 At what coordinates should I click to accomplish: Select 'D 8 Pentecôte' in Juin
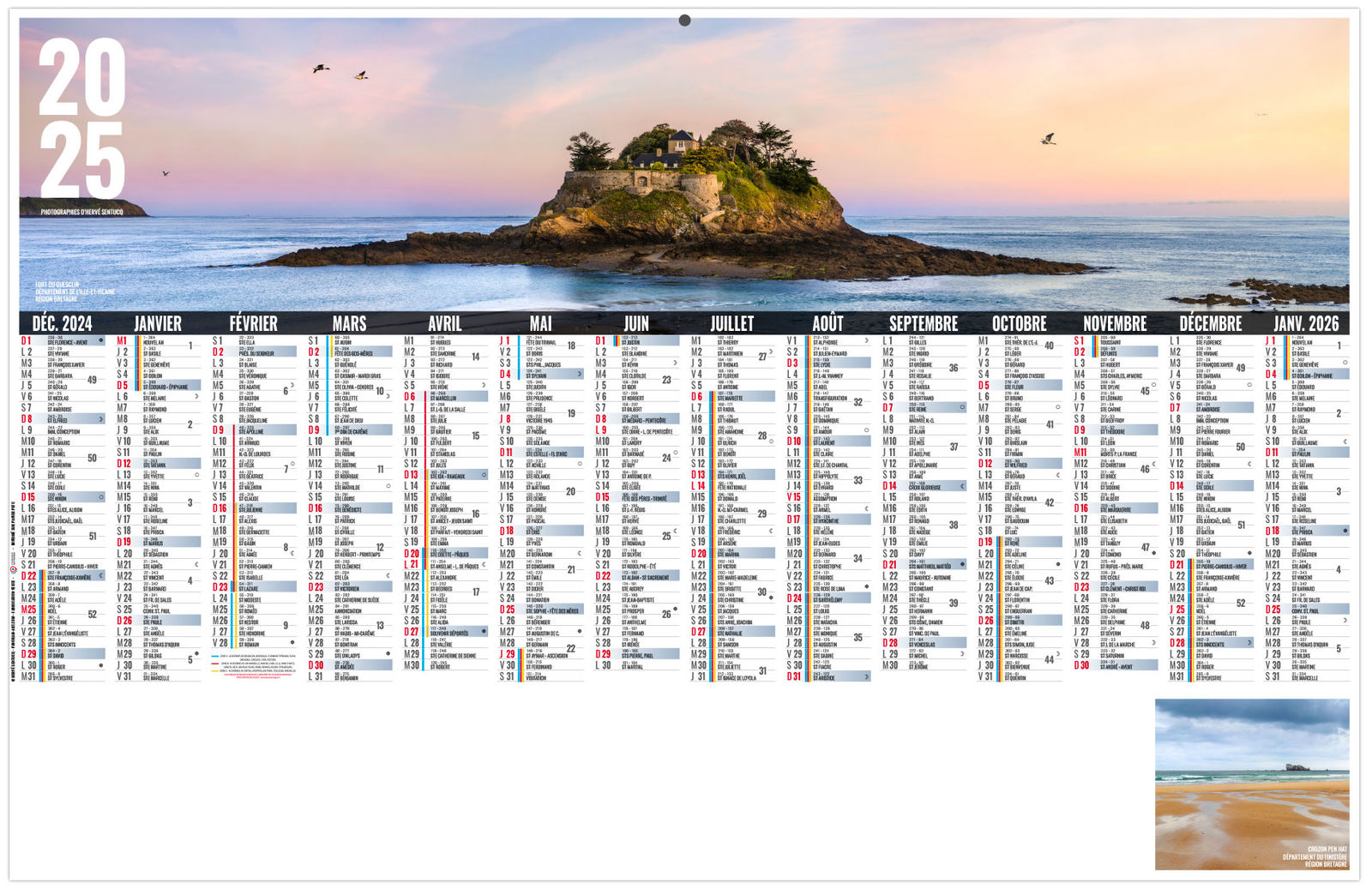636,419
